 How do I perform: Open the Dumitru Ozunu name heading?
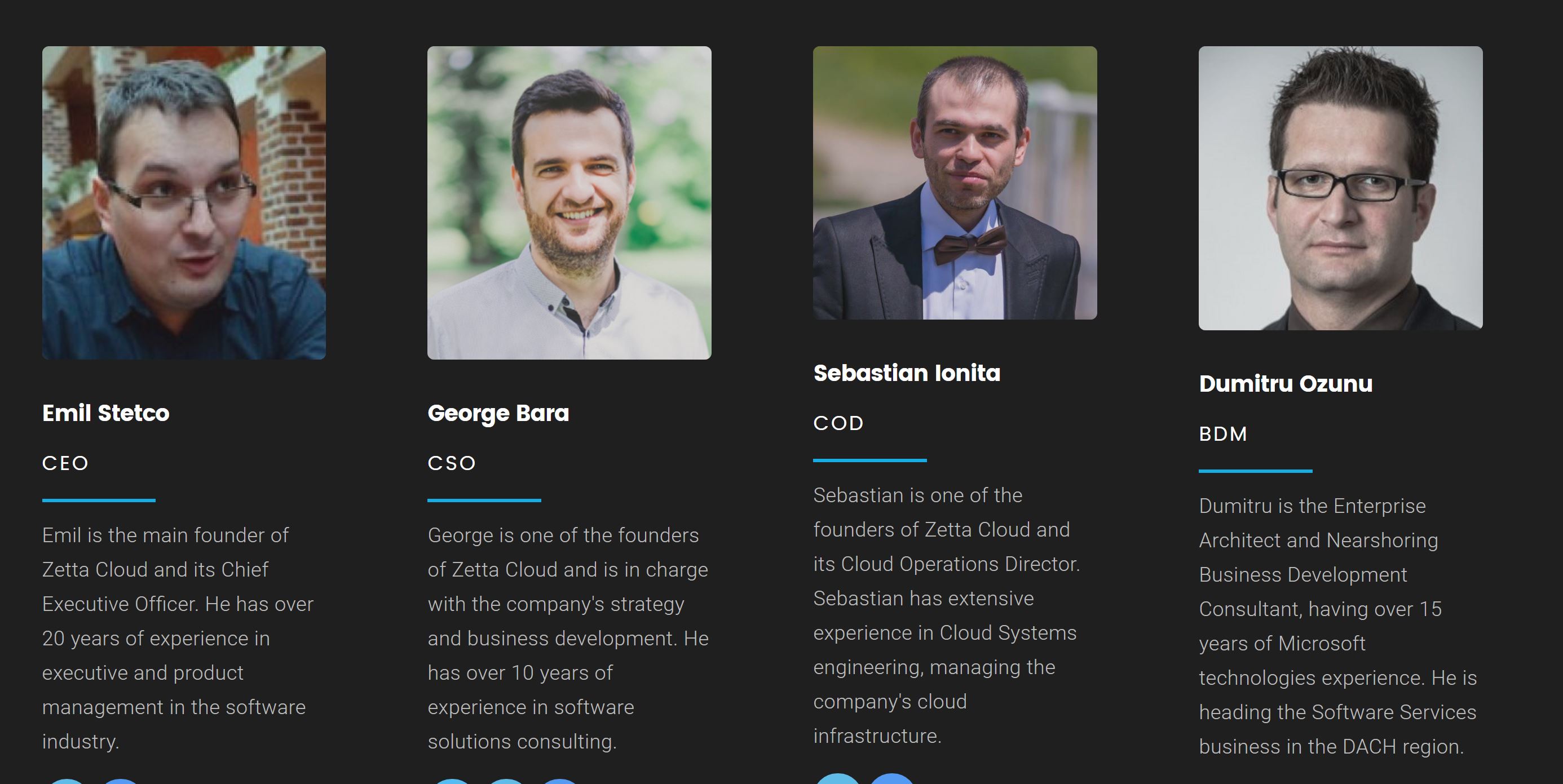coord(1285,384)
